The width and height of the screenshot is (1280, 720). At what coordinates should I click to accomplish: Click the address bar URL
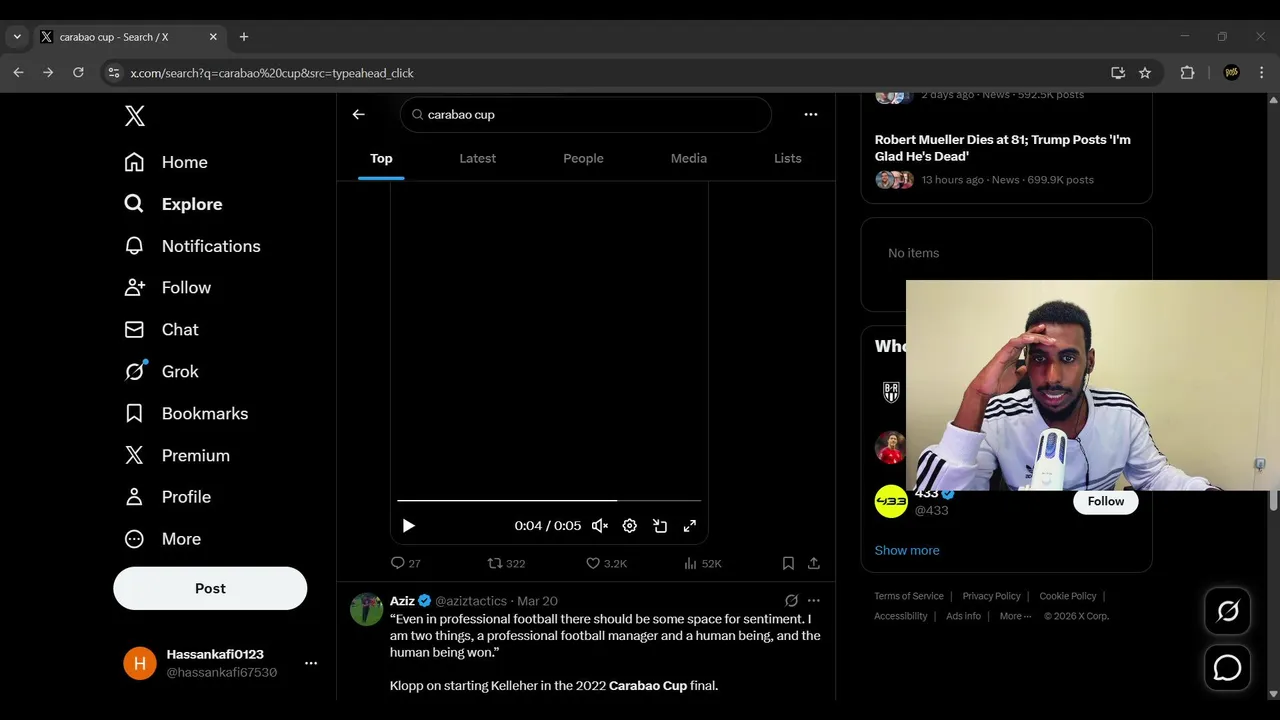[x=271, y=73]
